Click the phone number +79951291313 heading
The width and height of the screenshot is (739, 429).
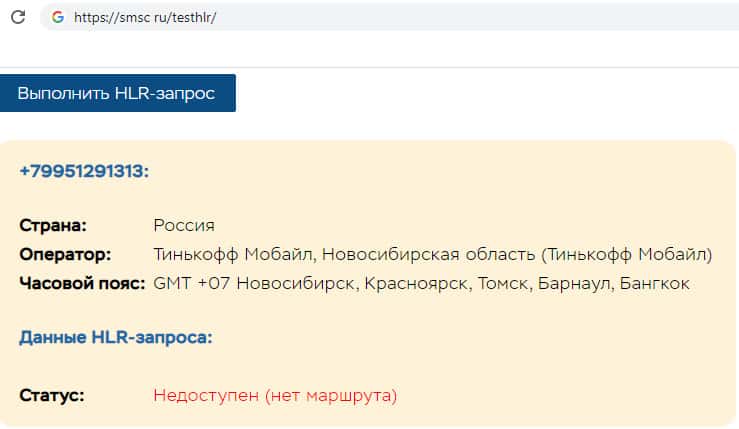point(84,171)
